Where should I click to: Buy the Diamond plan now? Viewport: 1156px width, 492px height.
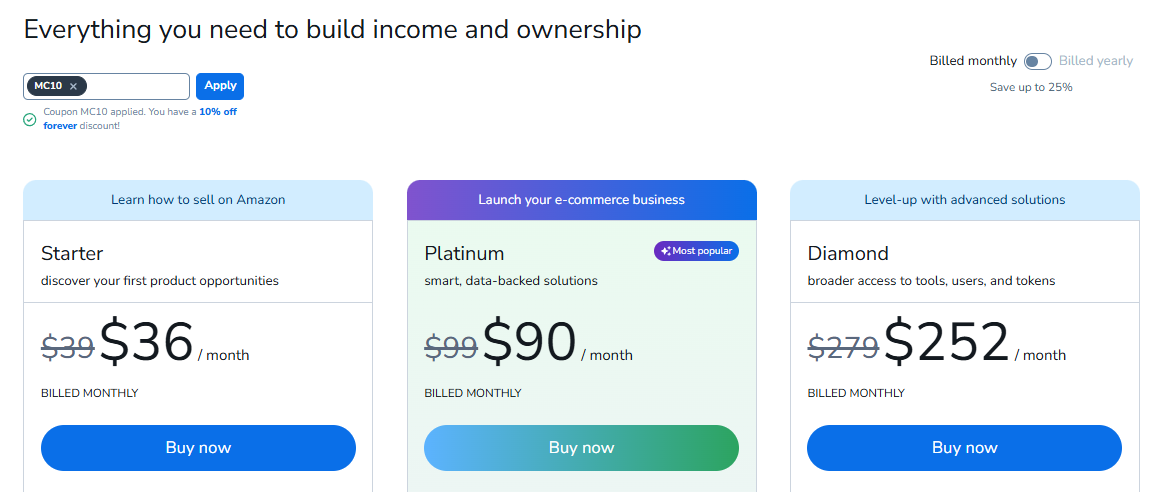point(964,448)
